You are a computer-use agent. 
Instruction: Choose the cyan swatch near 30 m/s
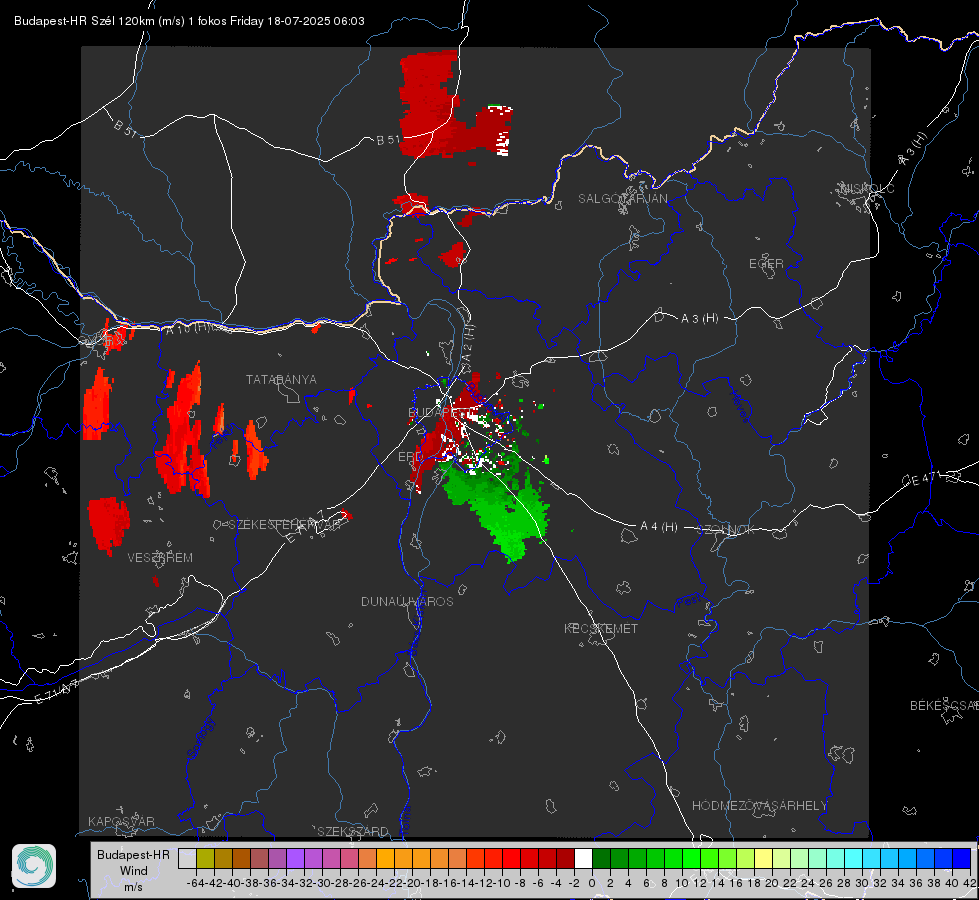(853, 858)
